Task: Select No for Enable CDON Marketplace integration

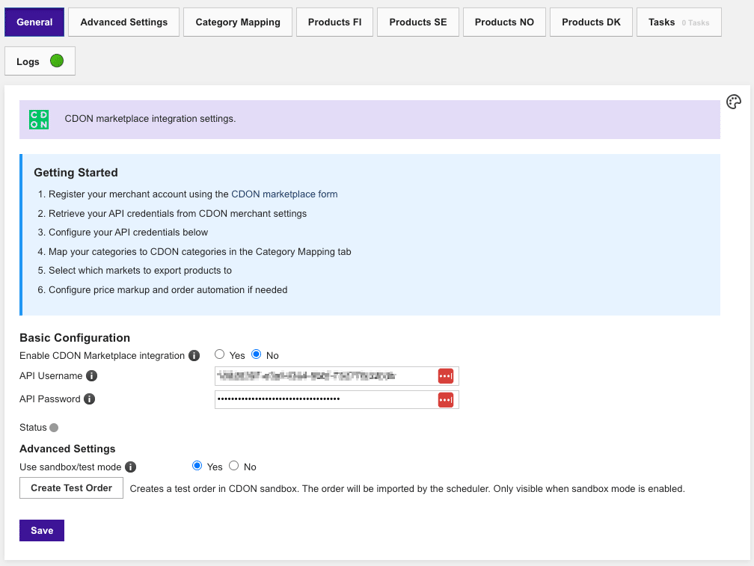Action: [x=257, y=355]
